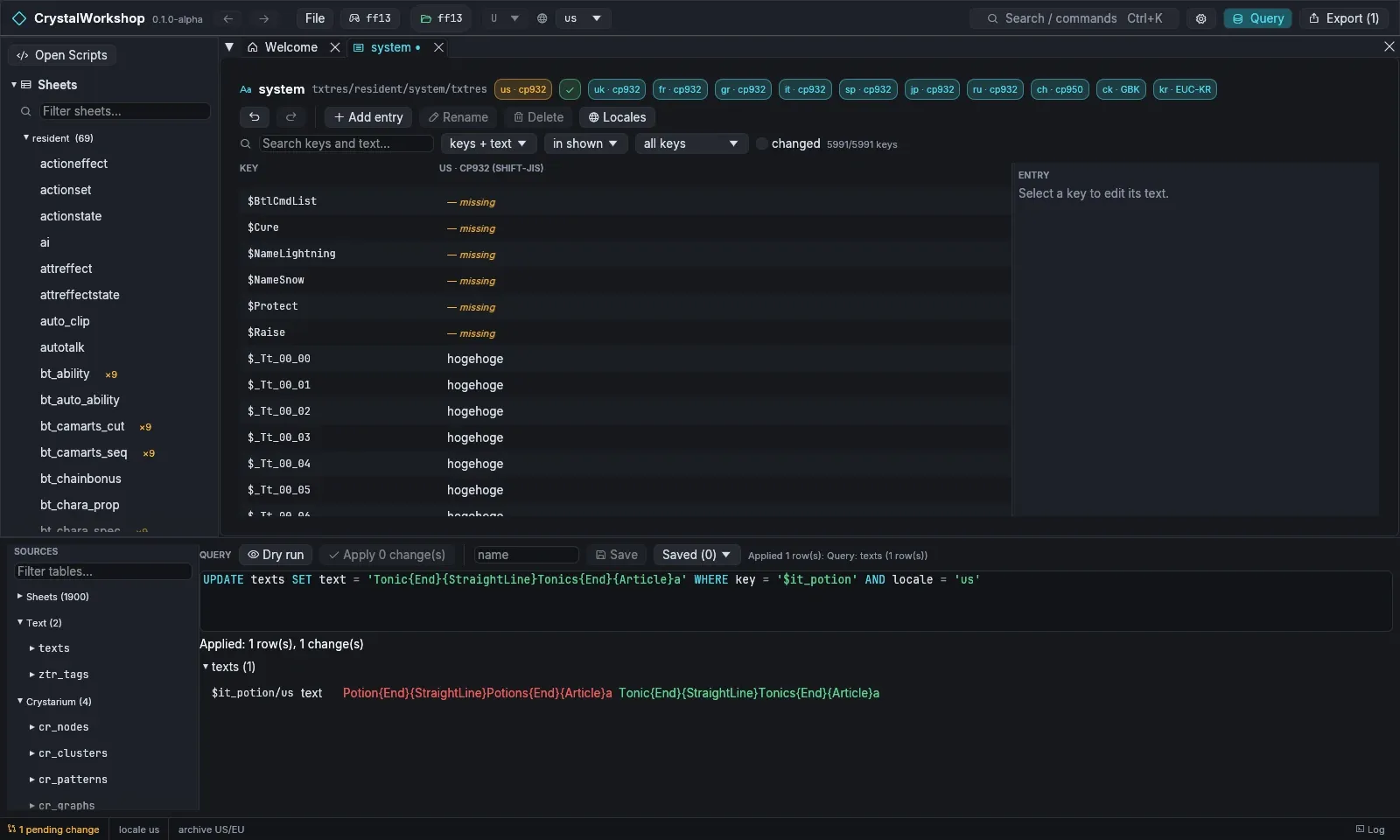
Task: Click the query name input field
Action: tap(526, 555)
